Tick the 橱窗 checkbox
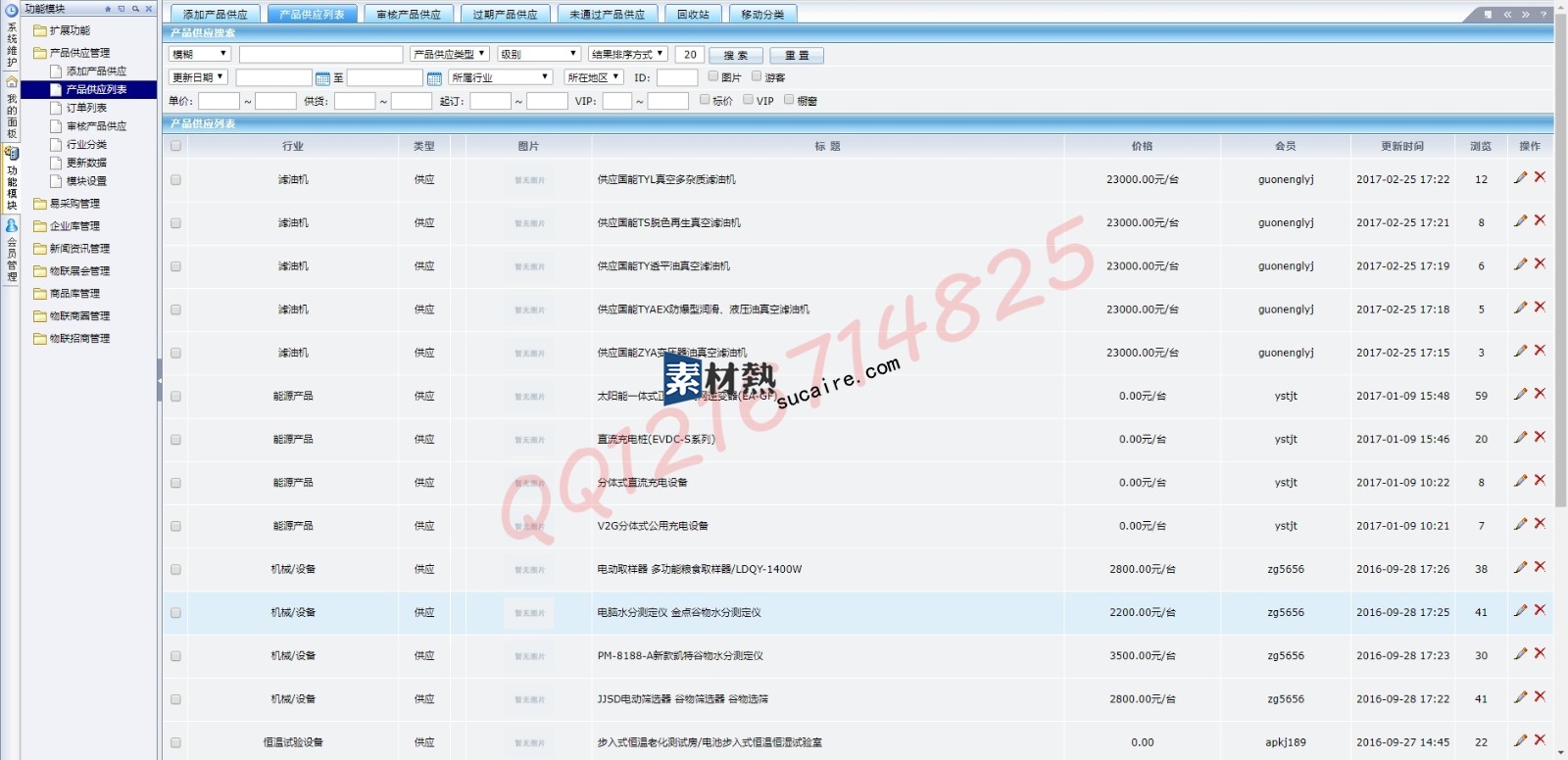Viewport: 1568px width, 760px height. [789, 100]
